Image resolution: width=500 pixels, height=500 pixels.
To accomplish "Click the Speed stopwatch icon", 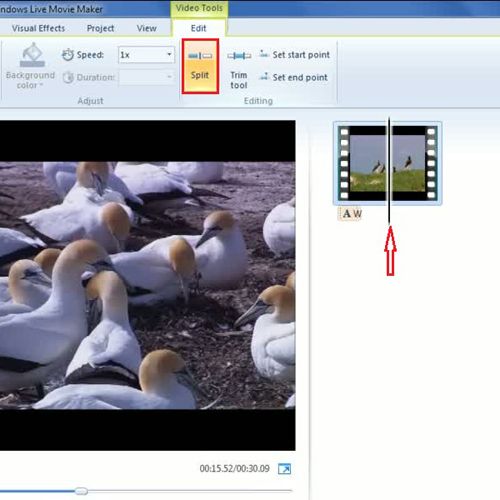I will (x=68, y=55).
